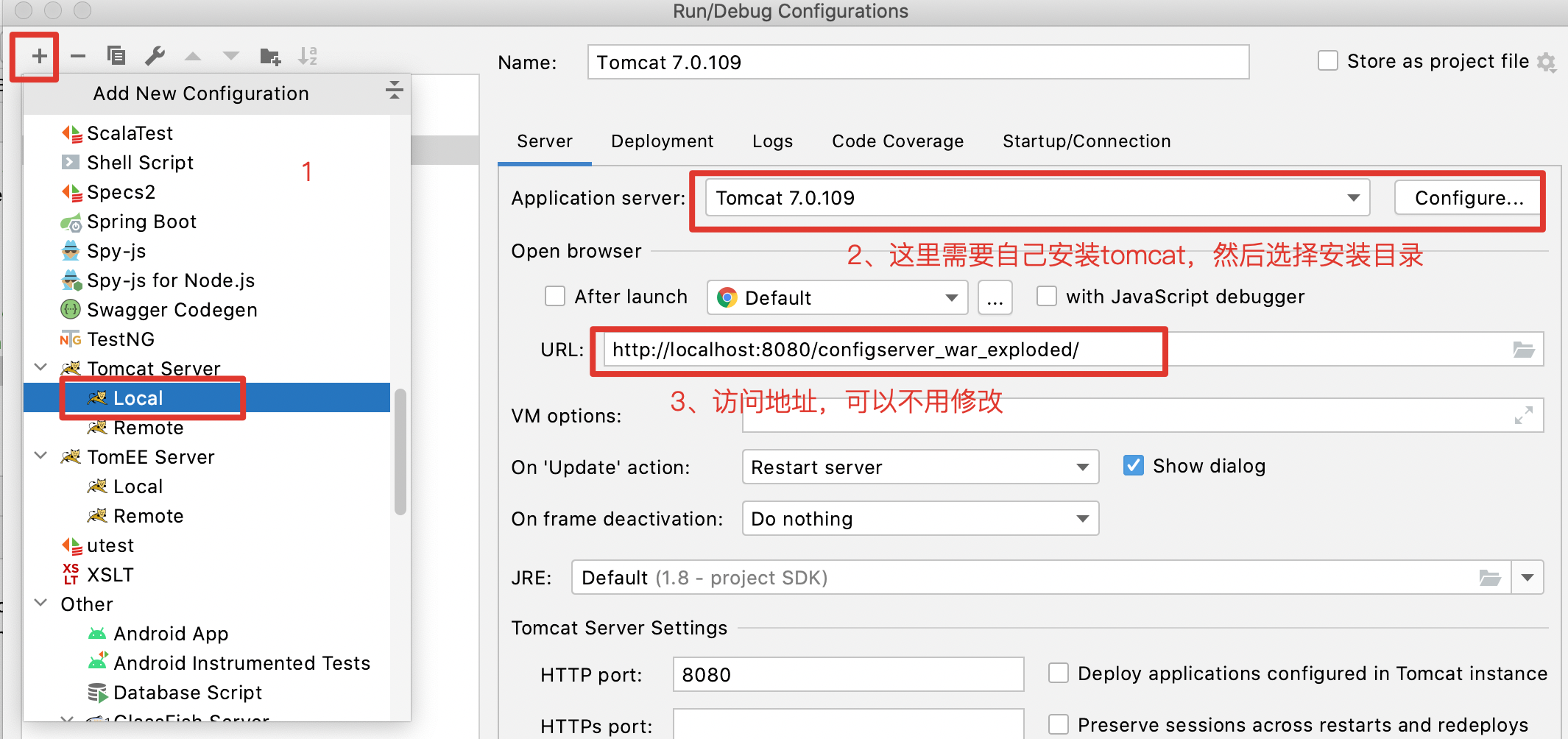The width and height of the screenshot is (1568, 739).
Task: Open the Application server dropdown
Action: point(1038,198)
